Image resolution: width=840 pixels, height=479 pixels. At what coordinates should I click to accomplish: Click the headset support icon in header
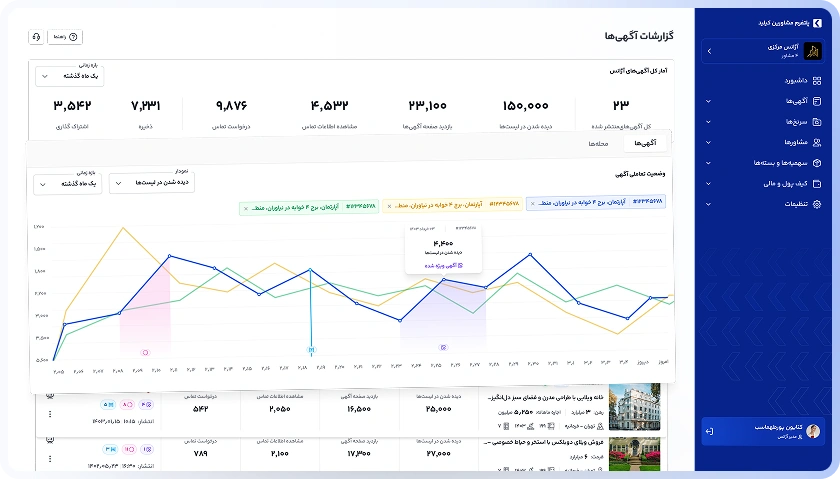37,37
